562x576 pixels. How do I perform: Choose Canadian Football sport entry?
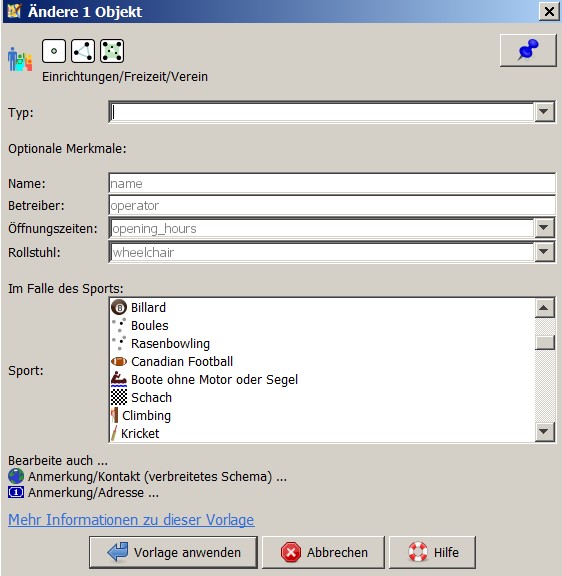[x=322, y=361]
